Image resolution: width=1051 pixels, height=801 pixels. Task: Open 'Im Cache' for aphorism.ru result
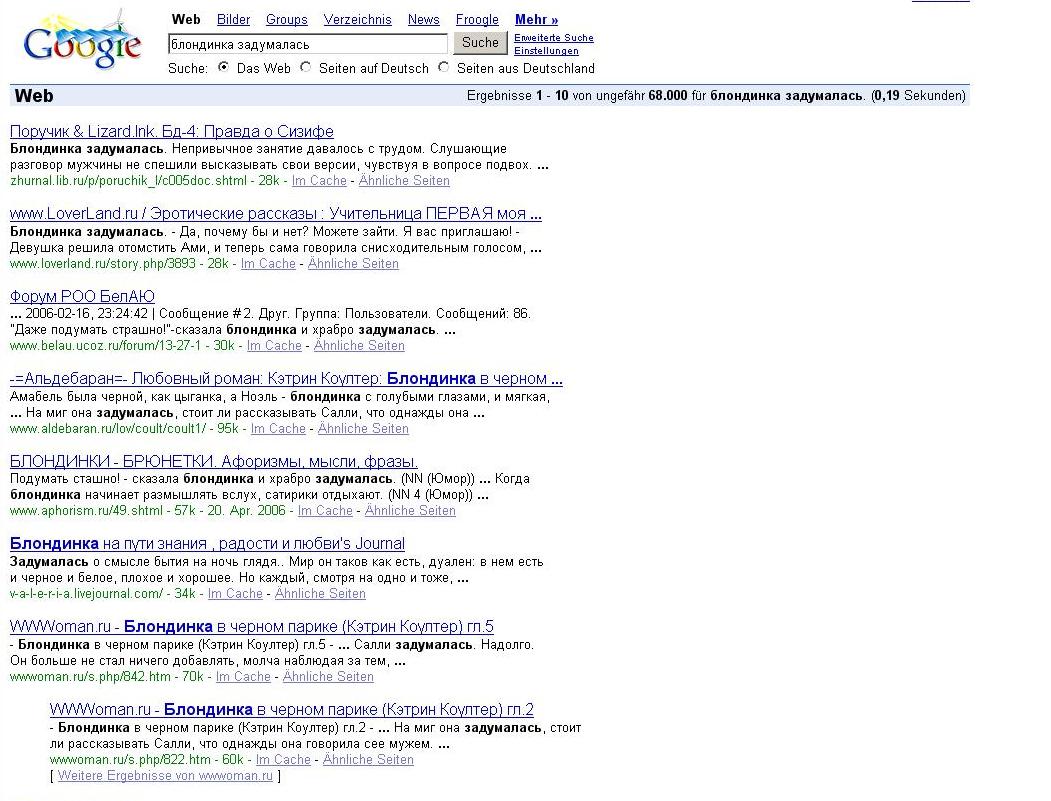click(325, 510)
